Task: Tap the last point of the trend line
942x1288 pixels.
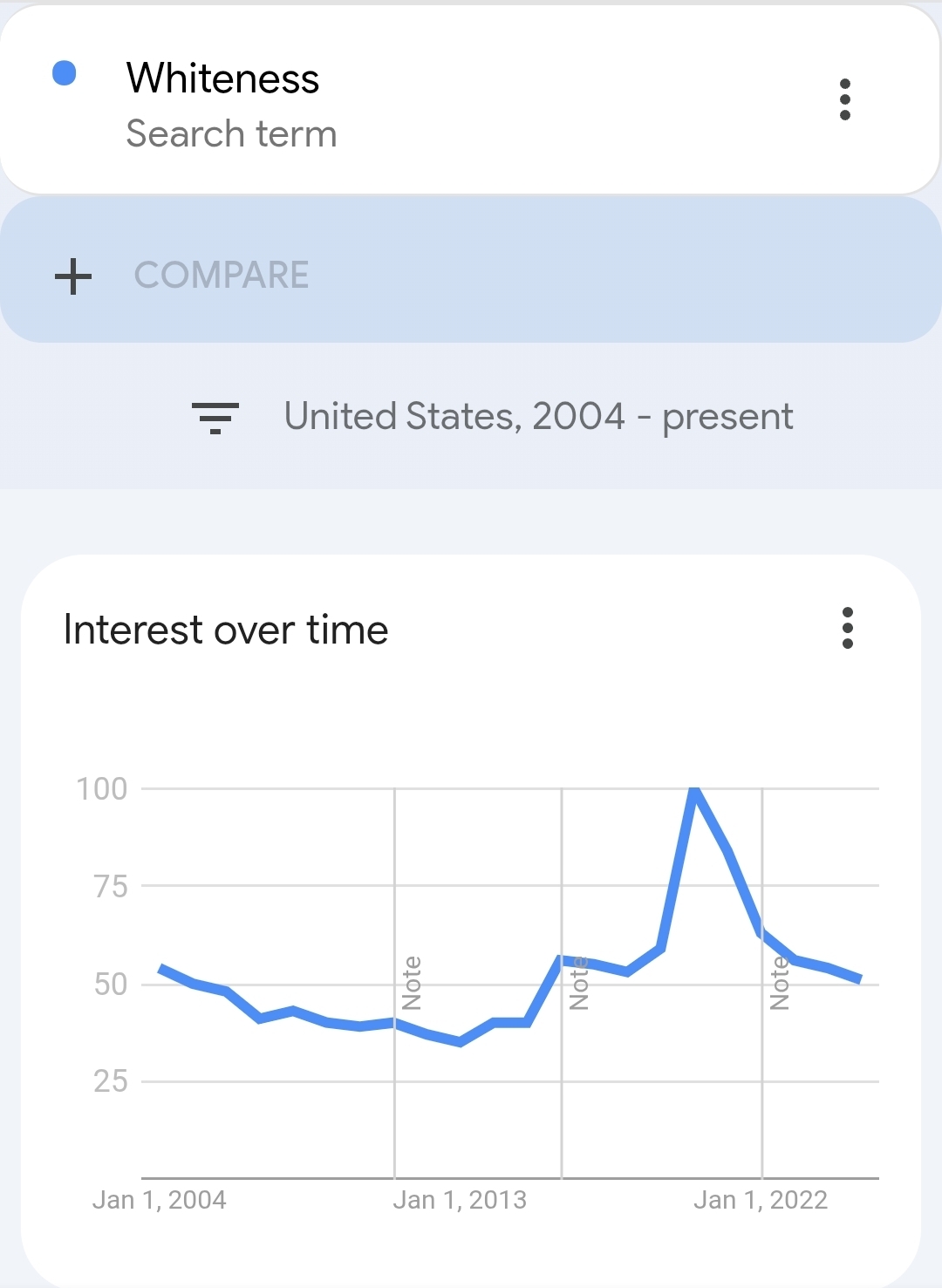Action: [x=861, y=979]
